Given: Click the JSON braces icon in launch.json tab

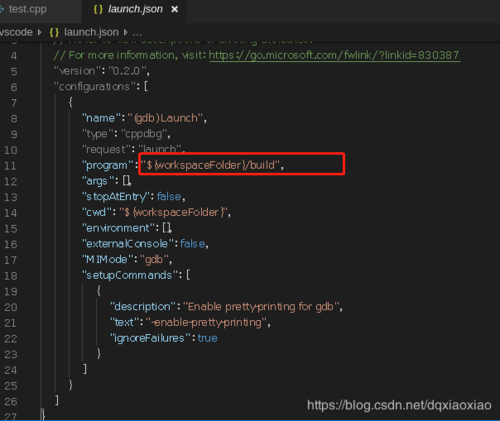Looking at the screenshot, I should [x=98, y=9].
